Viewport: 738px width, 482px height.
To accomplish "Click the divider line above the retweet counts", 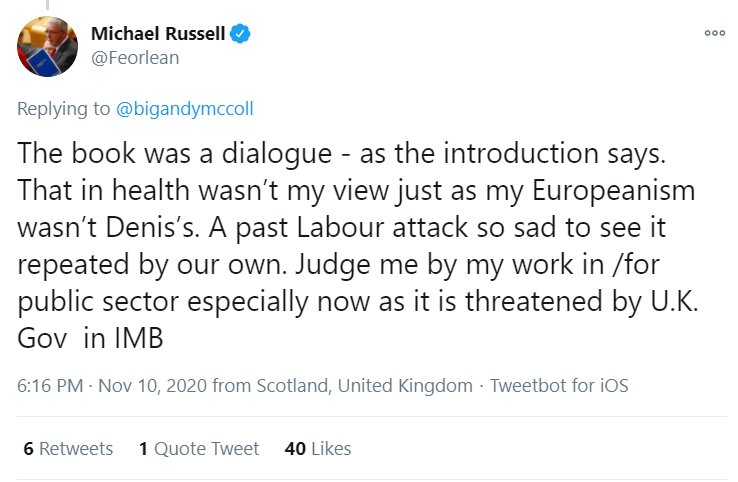I will tap(372, 417).
